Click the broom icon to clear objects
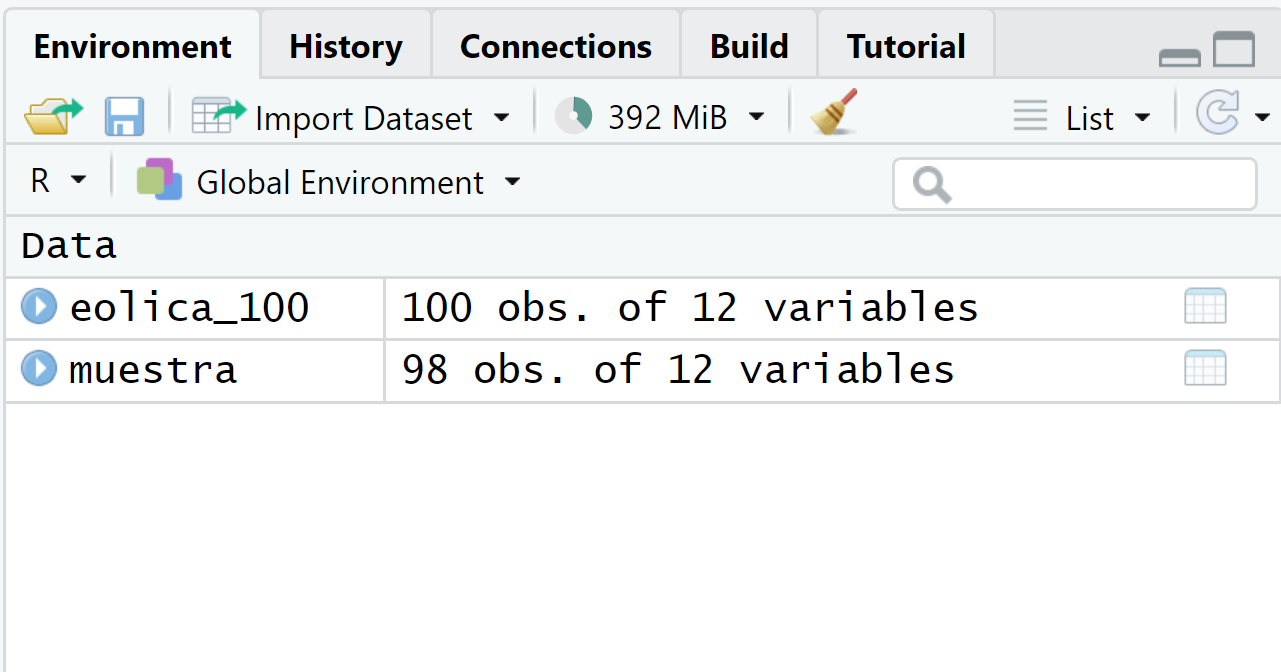 click(x=834, y=113)
